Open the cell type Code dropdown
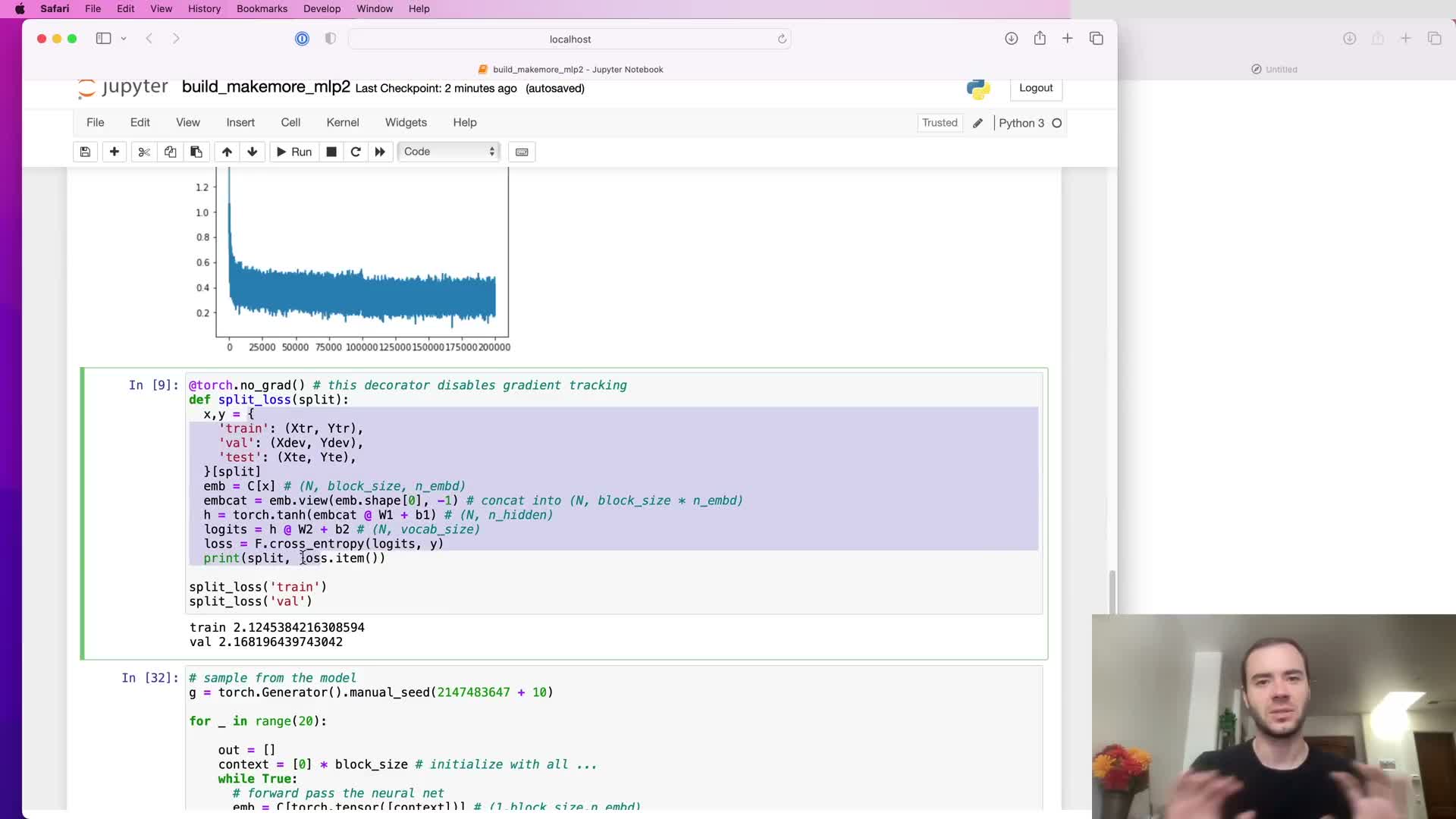 pyautogui.click(x=449, y=152)
